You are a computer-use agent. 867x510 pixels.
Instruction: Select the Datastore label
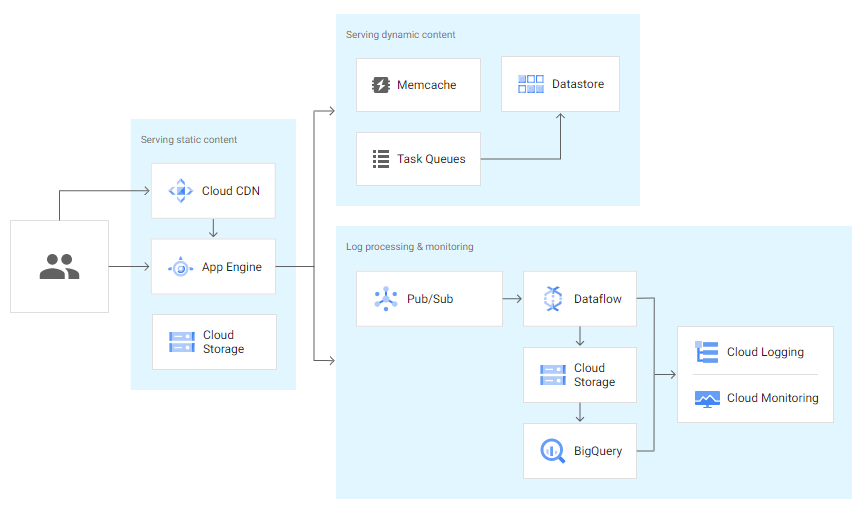578,84
